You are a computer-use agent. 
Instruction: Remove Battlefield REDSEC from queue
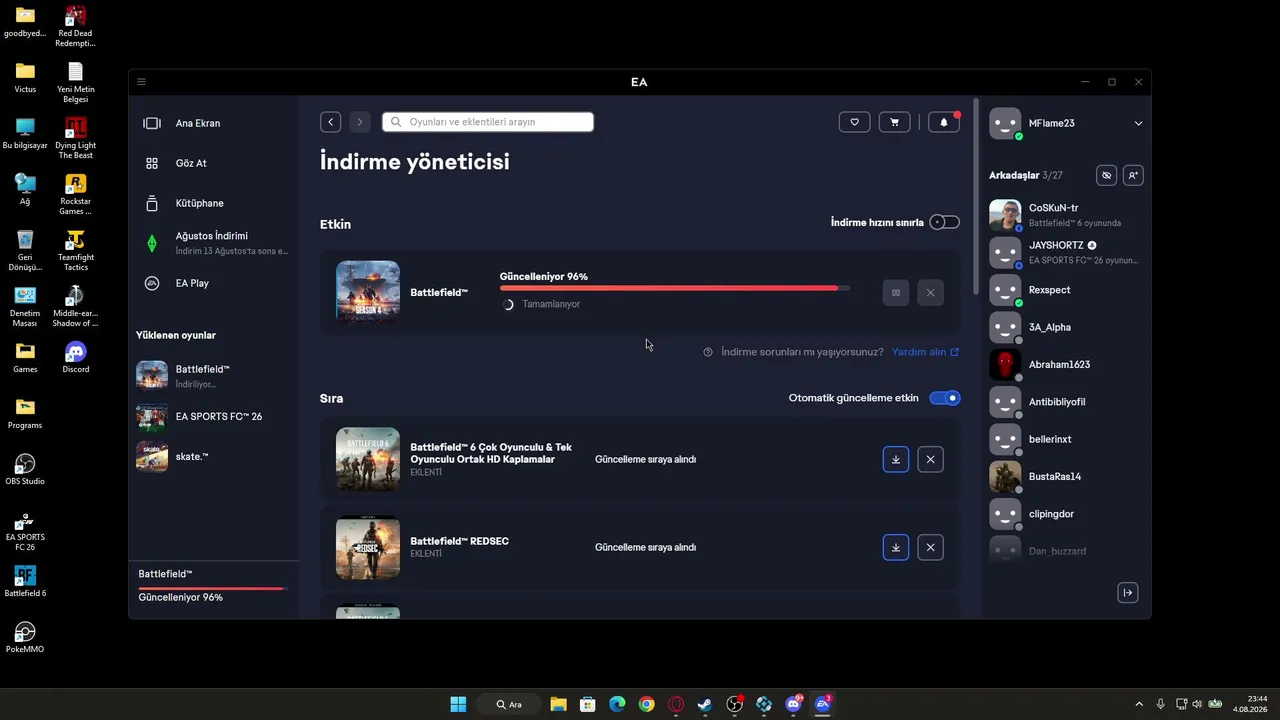931,547
